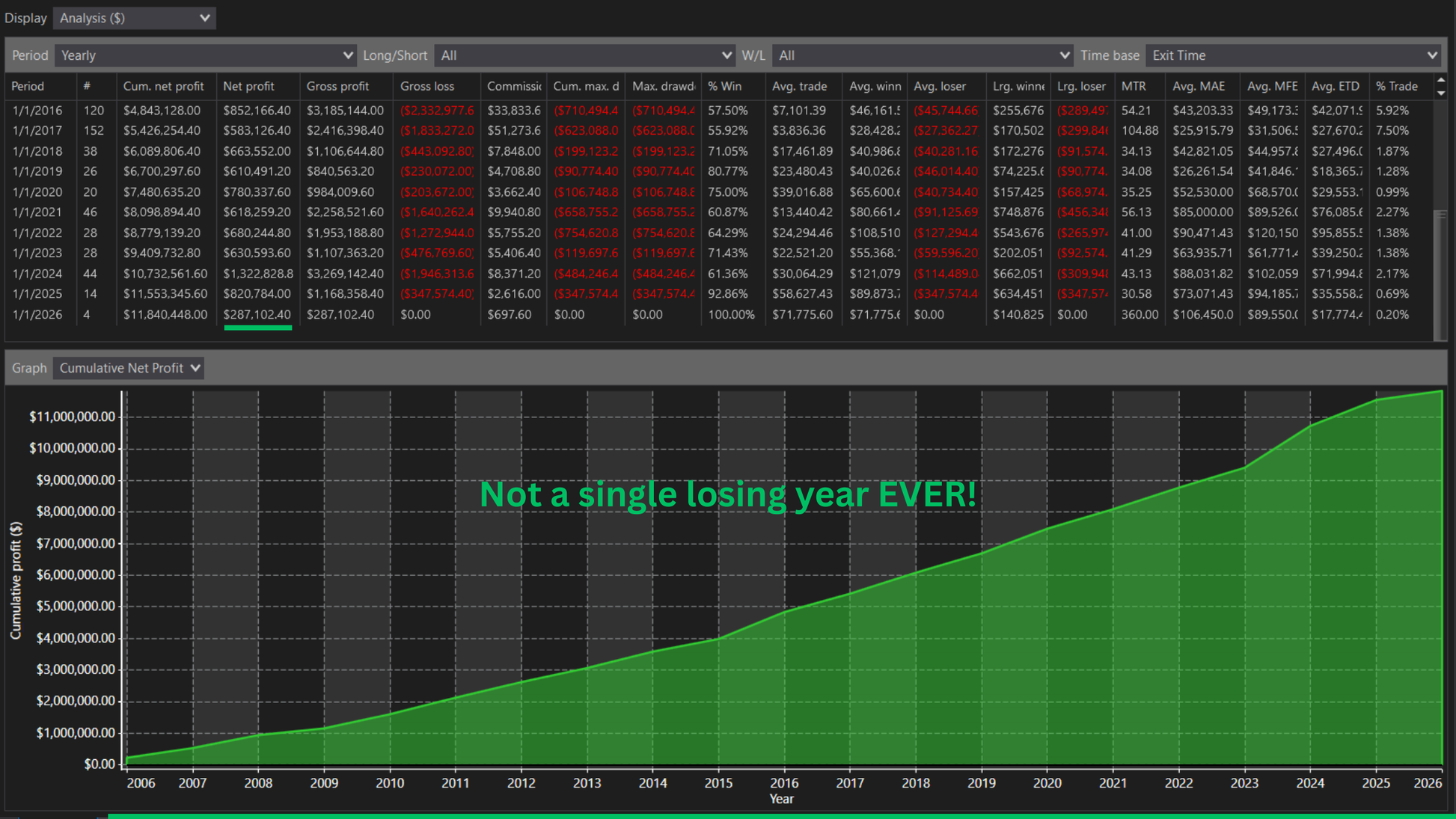Screen dimensions: 1456x819
Task: Click the Net profit column header
Action: pos(248,86)
